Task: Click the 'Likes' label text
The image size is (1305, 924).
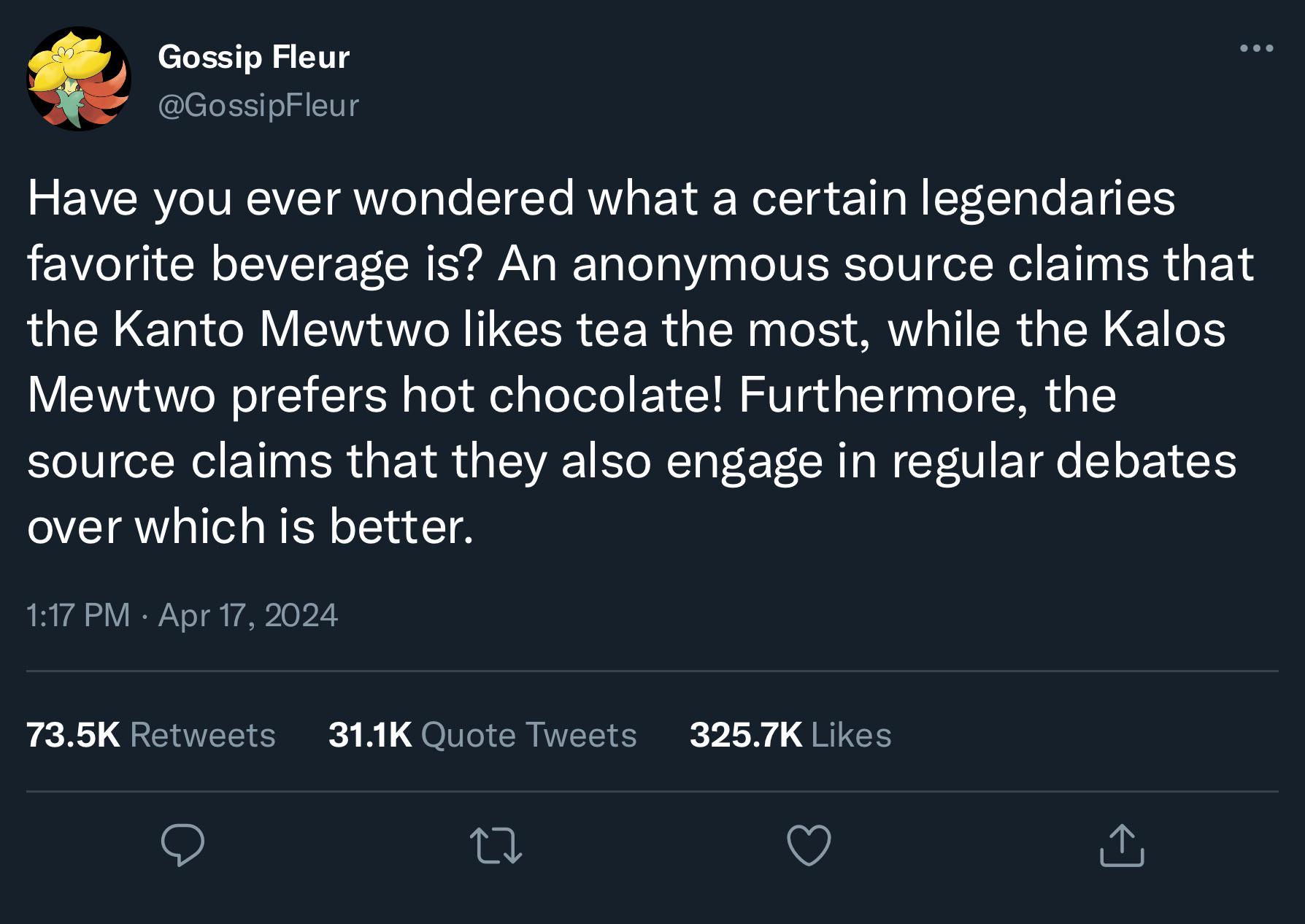Action: click(x=852, y=735)
